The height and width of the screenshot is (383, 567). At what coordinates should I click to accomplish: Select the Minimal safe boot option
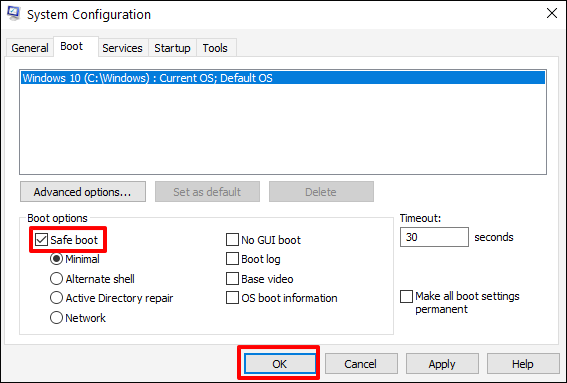point(56,259)
